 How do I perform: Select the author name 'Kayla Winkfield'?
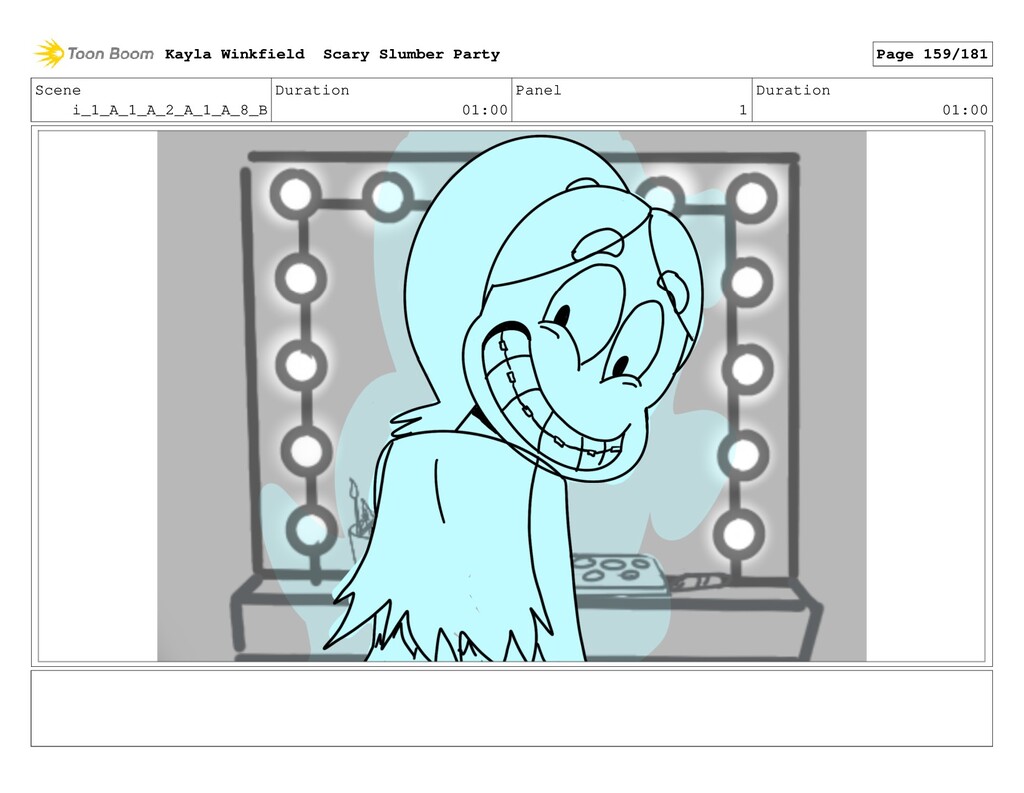234,54
